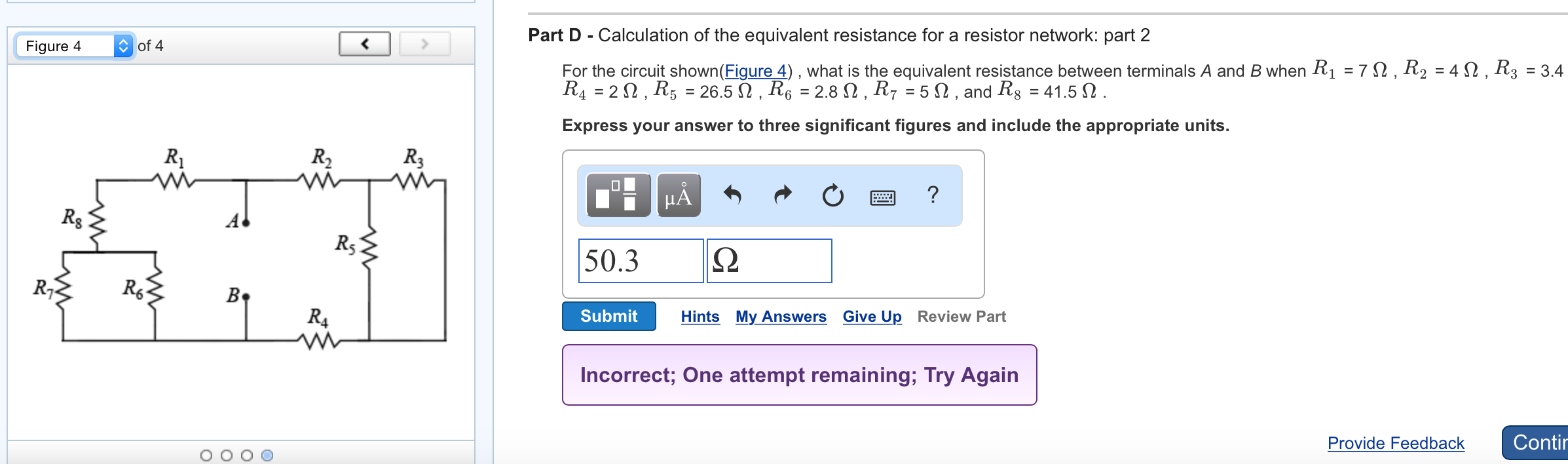Click the redo arrow icon
This screenshot has height=464, width=1568.
pyautogui.click(x=783, y=195)
